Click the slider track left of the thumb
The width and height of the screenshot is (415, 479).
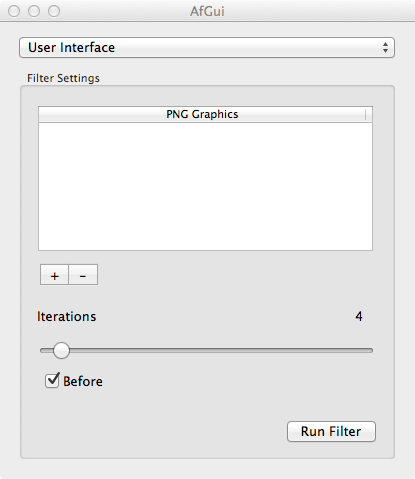pyautogui.click(x=46, y=350)
